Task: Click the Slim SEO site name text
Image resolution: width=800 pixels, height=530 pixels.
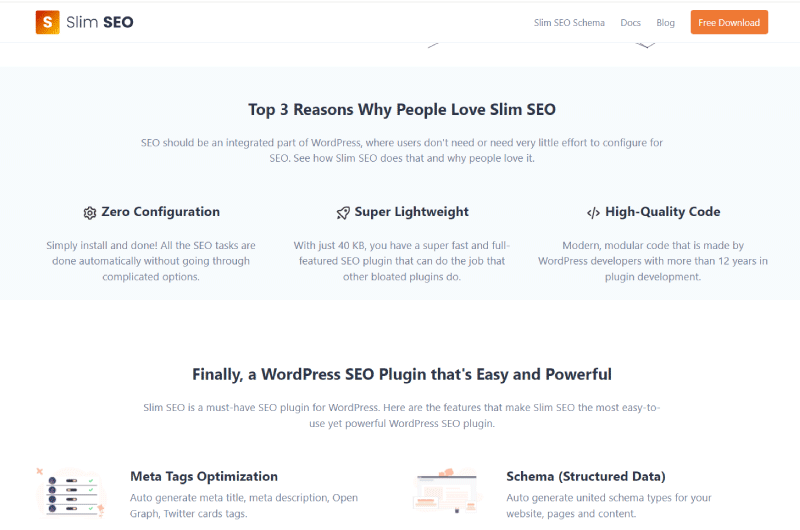Action: [x=99, y=22]
